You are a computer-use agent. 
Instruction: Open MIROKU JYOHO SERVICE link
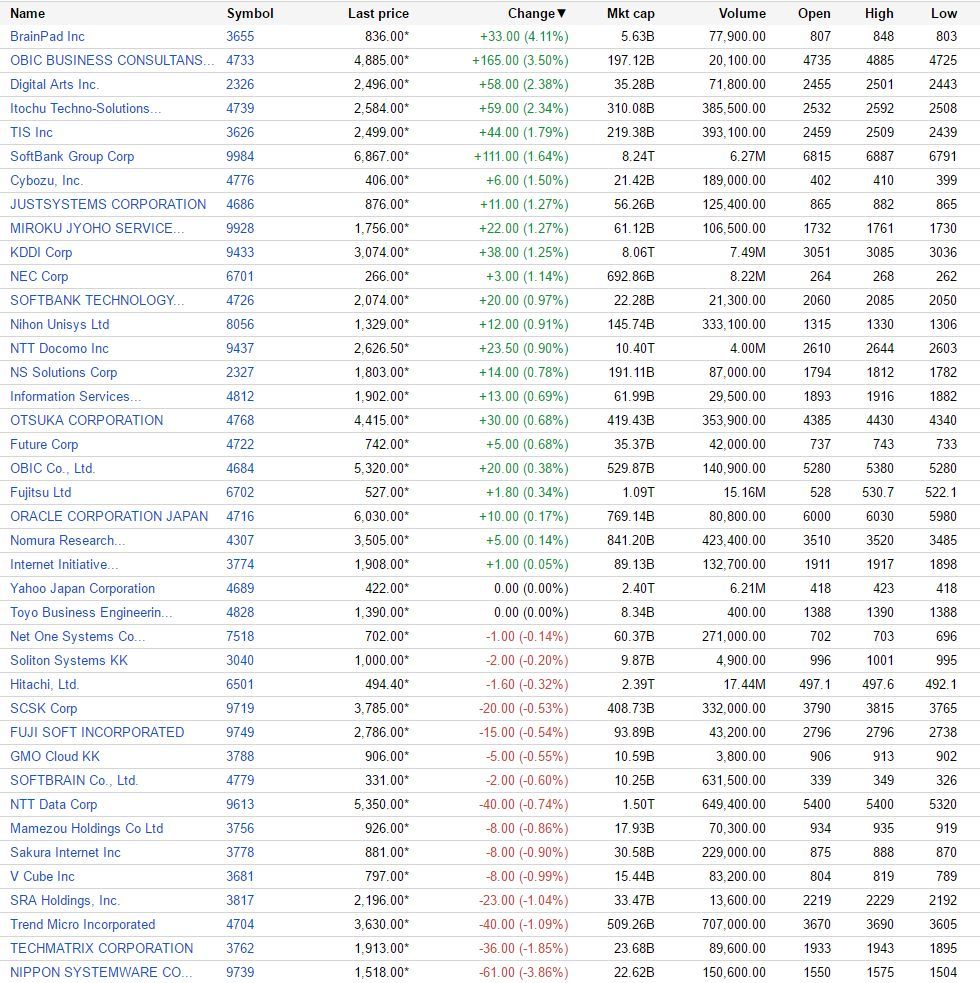[97, 228]
